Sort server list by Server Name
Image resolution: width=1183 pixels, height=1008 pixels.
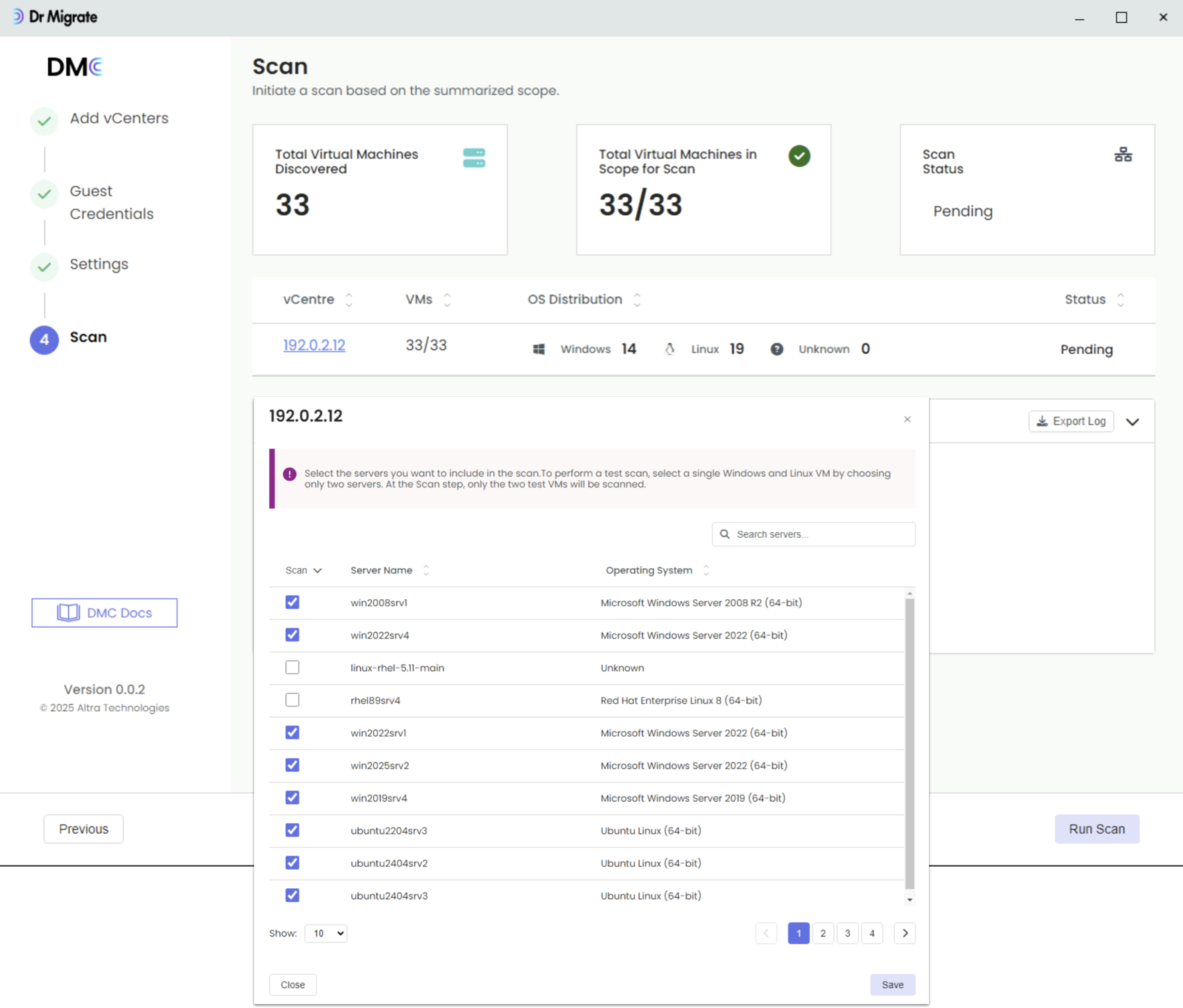426,570
